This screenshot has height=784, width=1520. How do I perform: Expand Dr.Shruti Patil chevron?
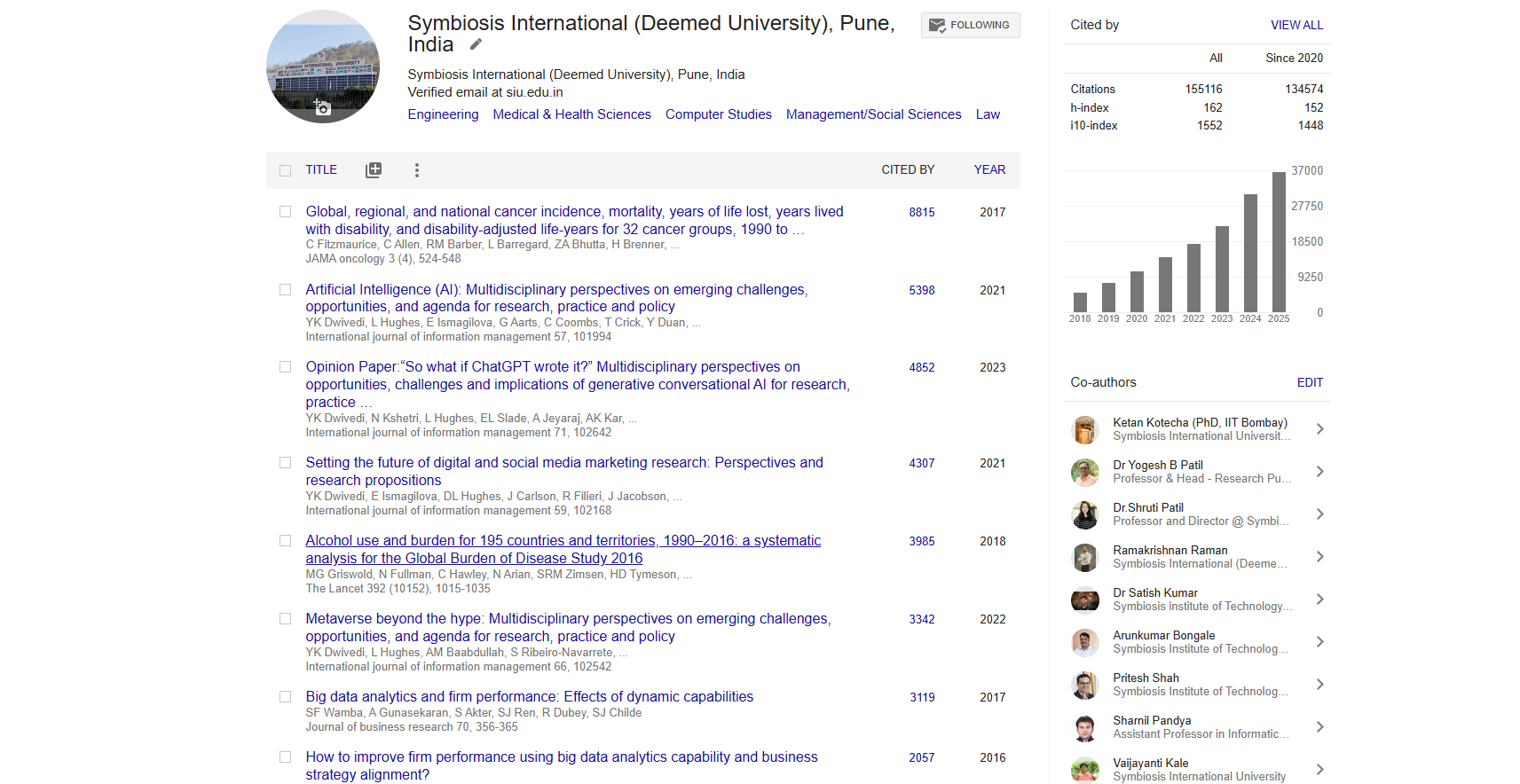coord(1319,514)
